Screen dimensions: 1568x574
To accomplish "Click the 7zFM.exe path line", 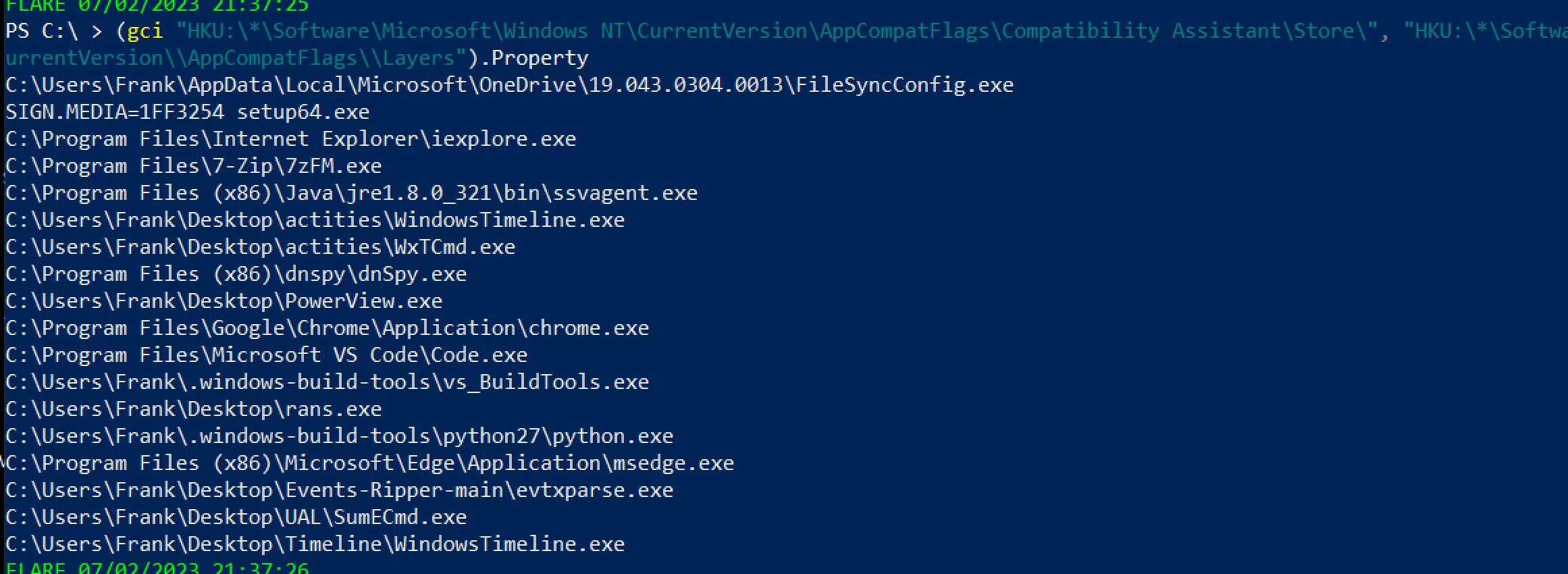I will pyautogui.click(x=193, y=166).
